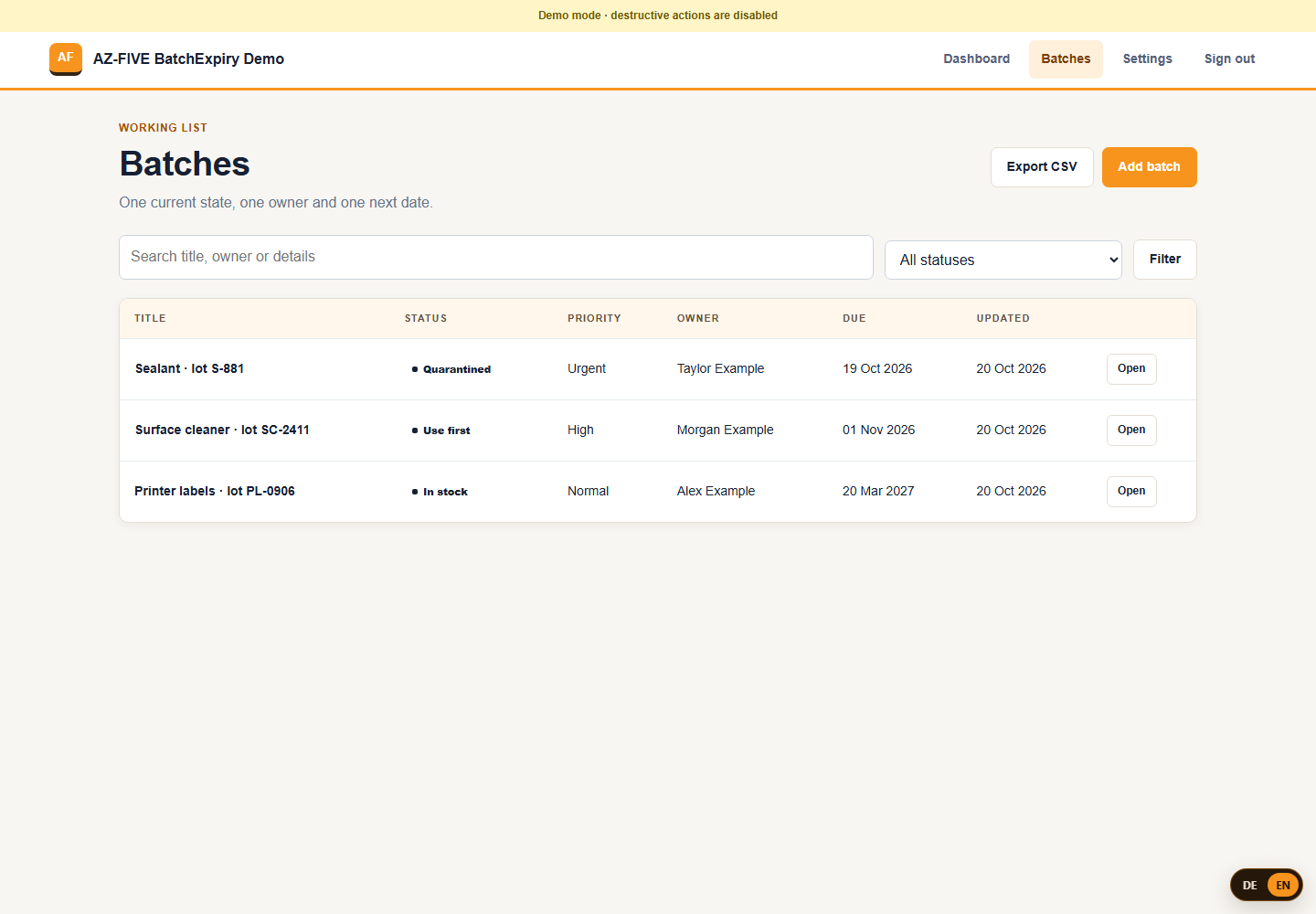This screenshot has width=1316, height=914.
Task: Click the STATUS column header
Action: point(426,319)
